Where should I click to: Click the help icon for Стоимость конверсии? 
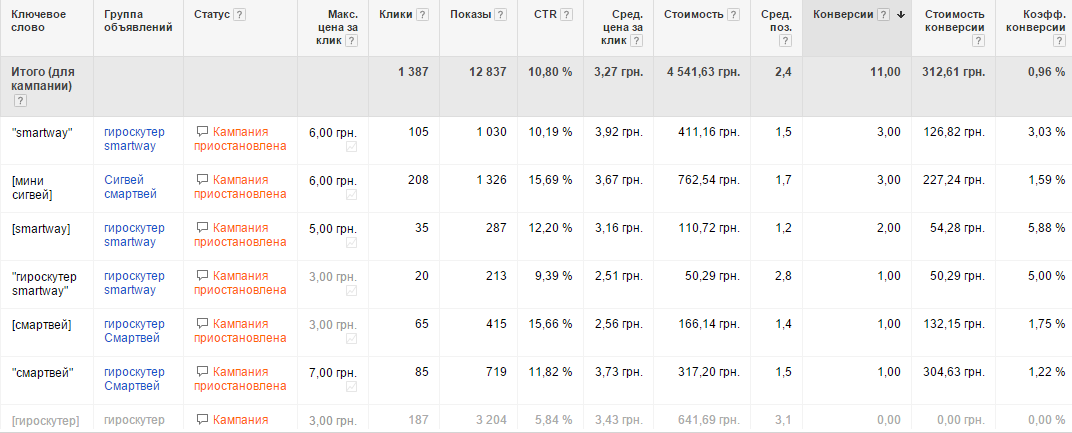(x=977, y=42)
